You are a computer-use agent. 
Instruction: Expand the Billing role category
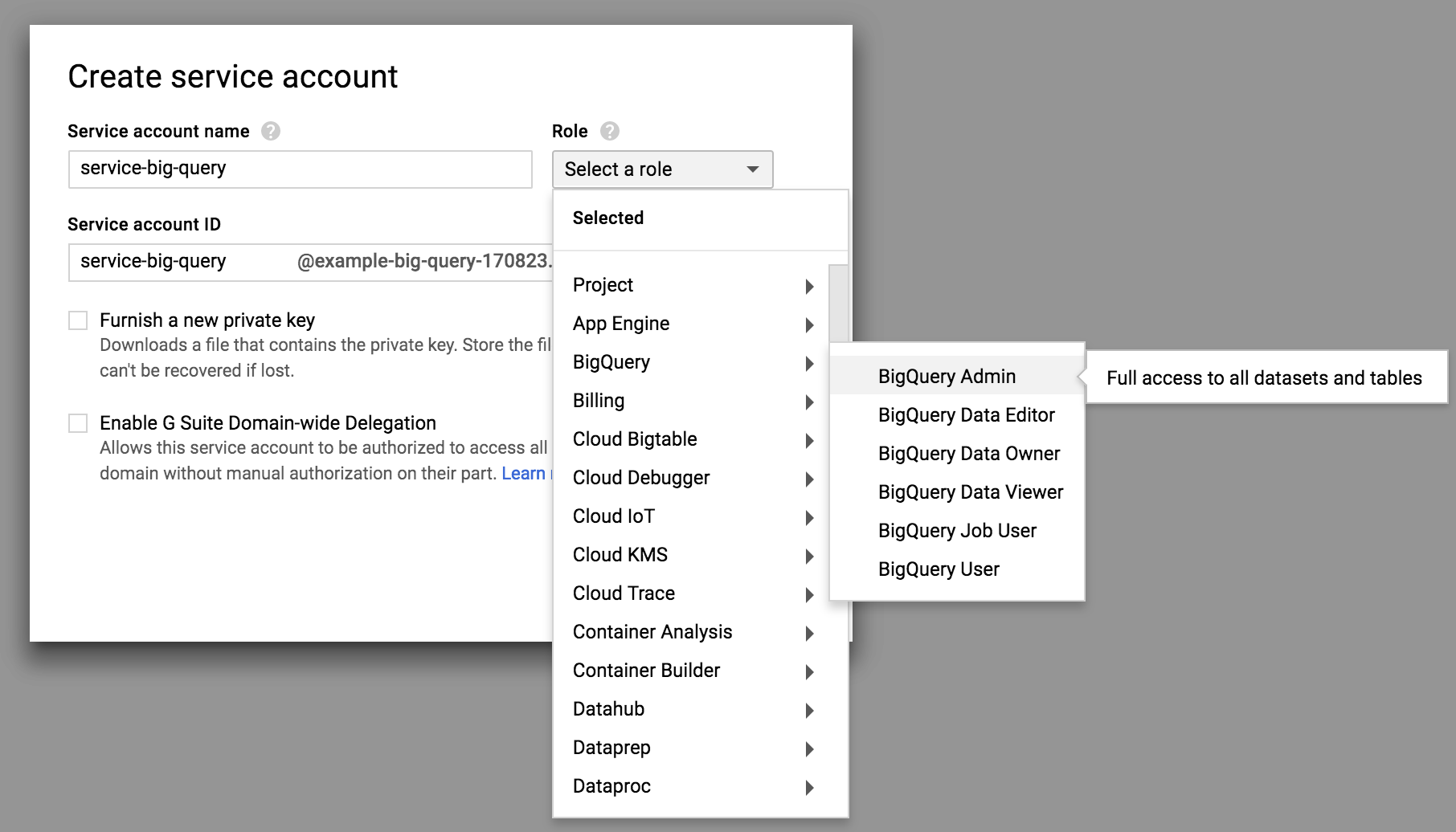point(691,401)
